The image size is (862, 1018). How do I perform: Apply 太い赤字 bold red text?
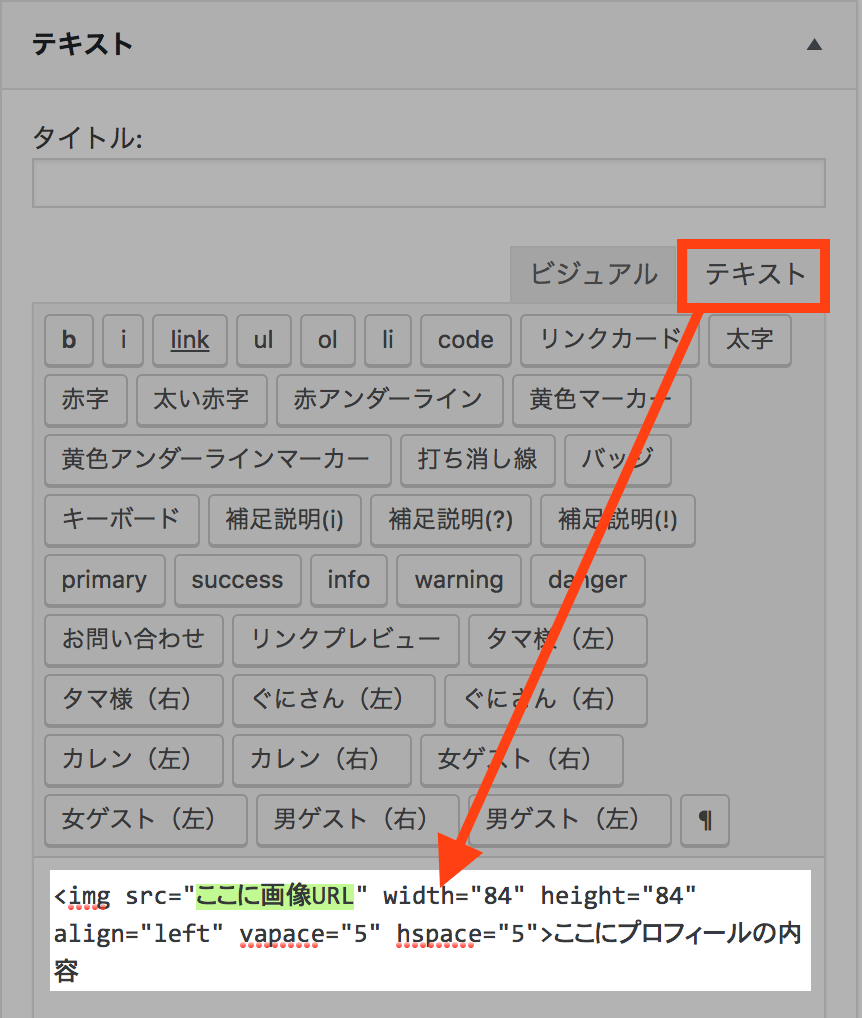[x=202, y=400]
